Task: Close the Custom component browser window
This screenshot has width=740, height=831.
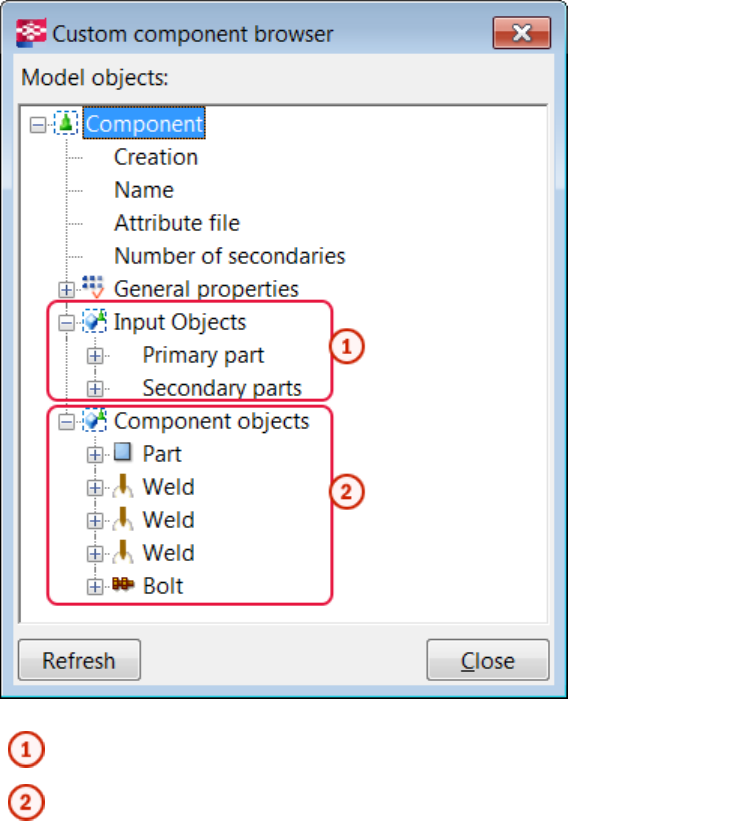Action: 521,34
